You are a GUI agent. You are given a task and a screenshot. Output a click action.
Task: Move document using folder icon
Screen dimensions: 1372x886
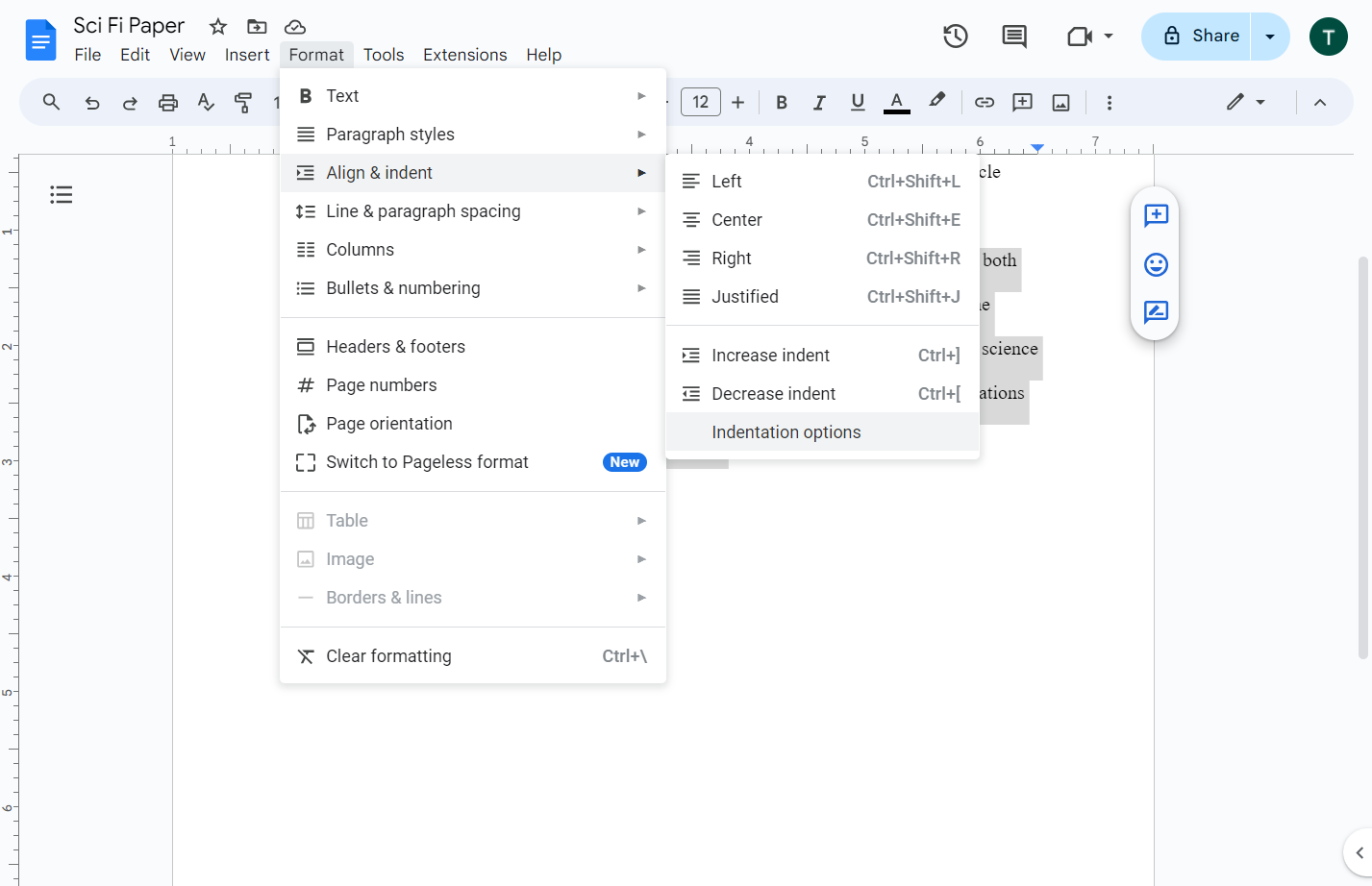257,27
